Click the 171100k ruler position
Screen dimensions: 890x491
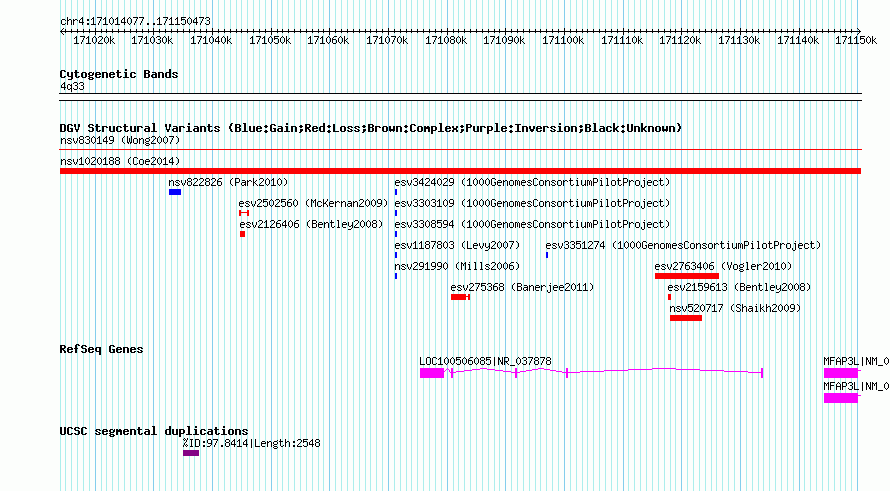[563, 40]
